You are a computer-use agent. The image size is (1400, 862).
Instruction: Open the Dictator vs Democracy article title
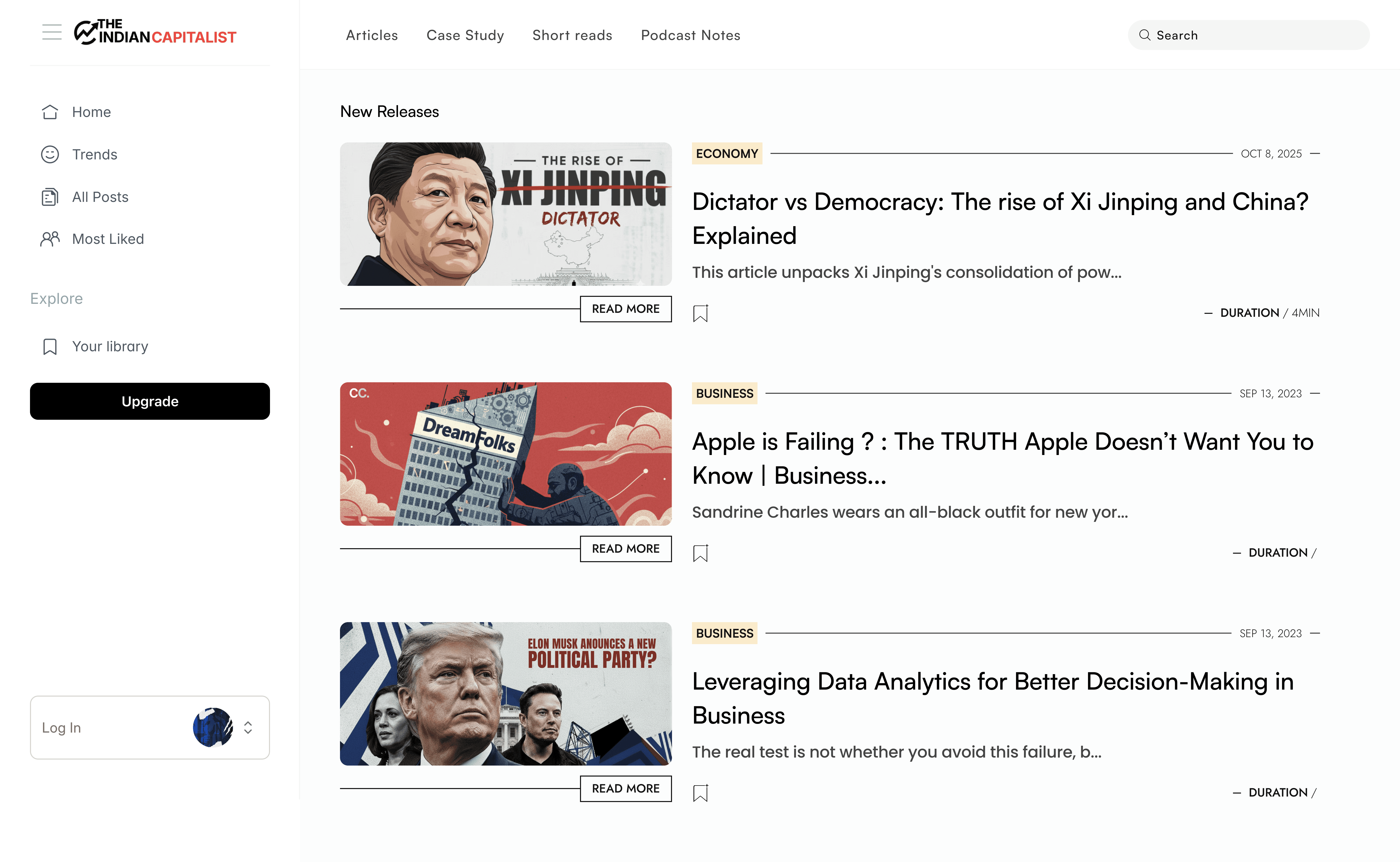[1000, 219]
